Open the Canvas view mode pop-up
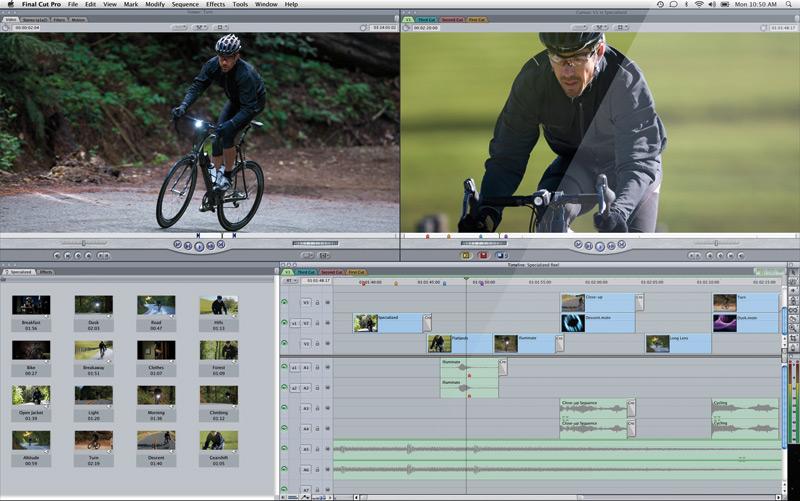 pyautogui.click(x=621, y=28)
